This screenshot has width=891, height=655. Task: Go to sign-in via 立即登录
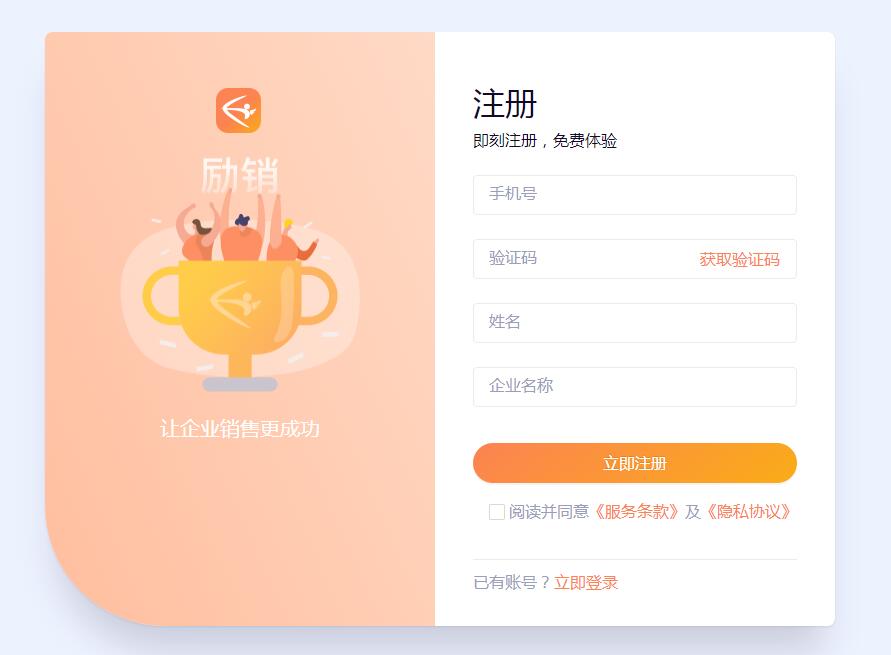tap(586, 583)
